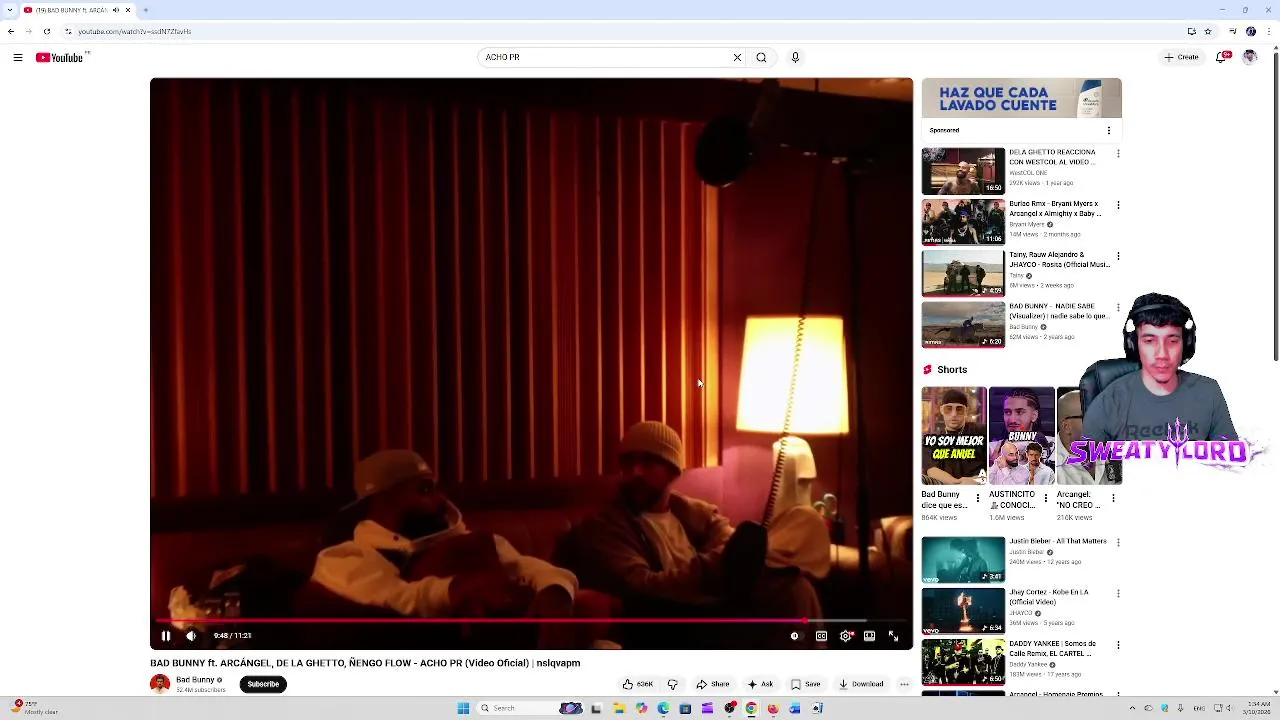The width and height of the screenshot is (1280, 720).
Task: Switch to theater mode in the player
Action: [x=869, y=635]
